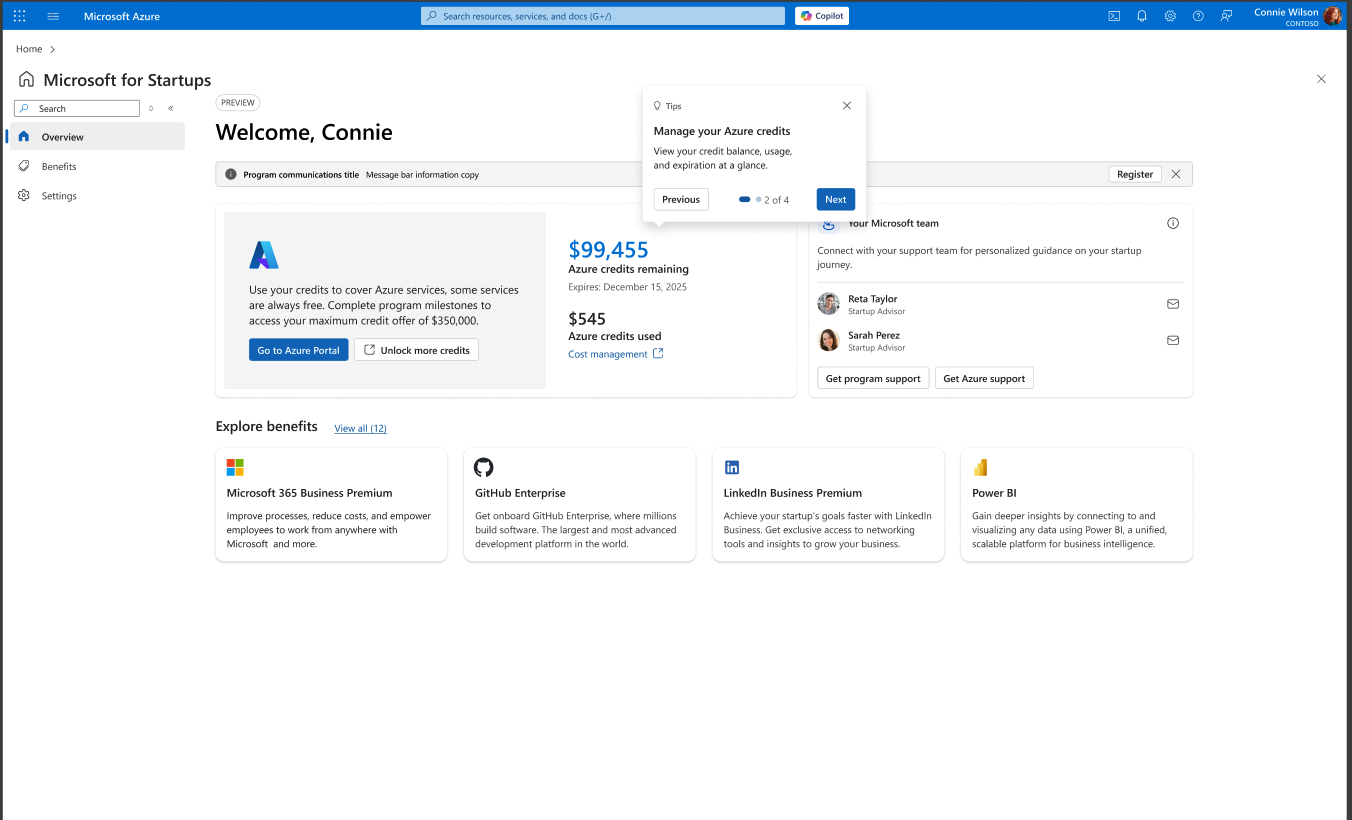Open notifications bell icon
1352x820 pixels.
(1142, 16)
